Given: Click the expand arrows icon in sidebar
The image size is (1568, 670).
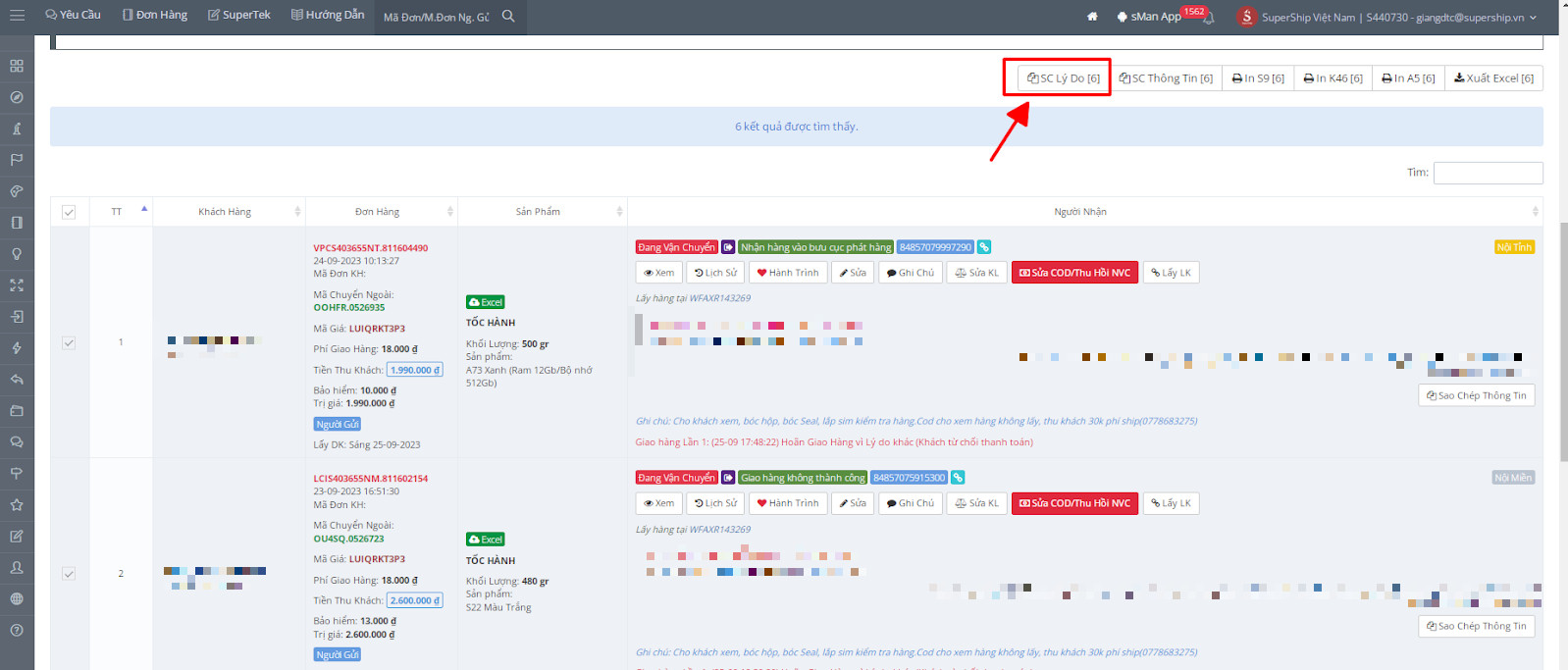Looking at the screenshot, I should pos(17,285).
